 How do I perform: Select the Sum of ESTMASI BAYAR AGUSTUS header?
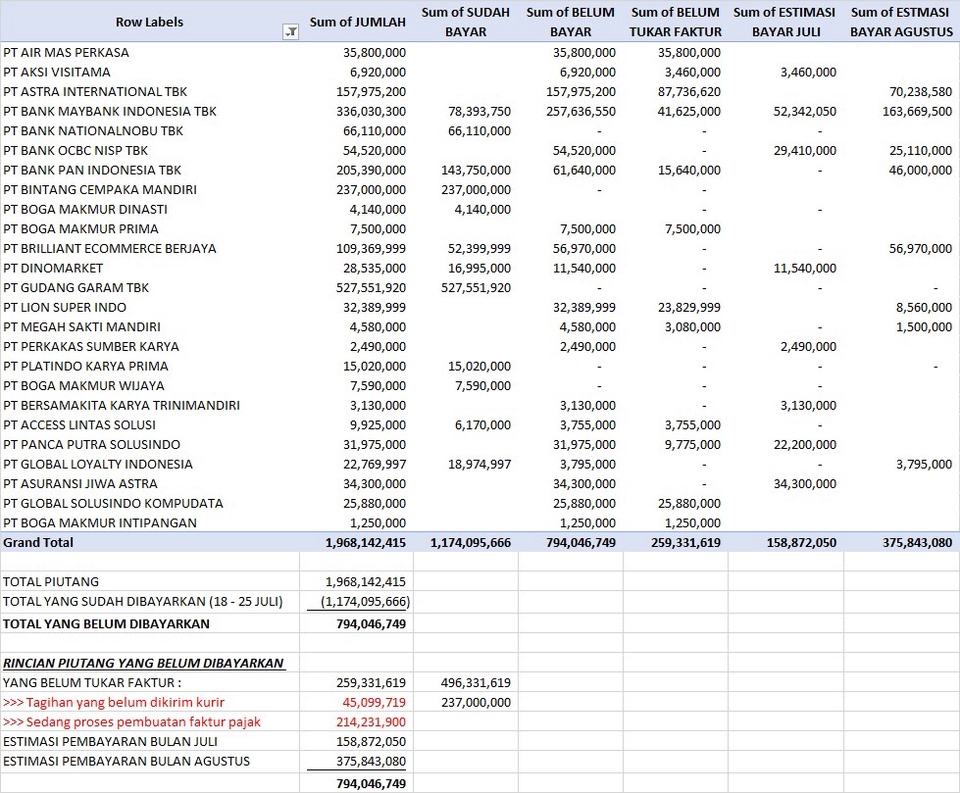coord(901,22)
